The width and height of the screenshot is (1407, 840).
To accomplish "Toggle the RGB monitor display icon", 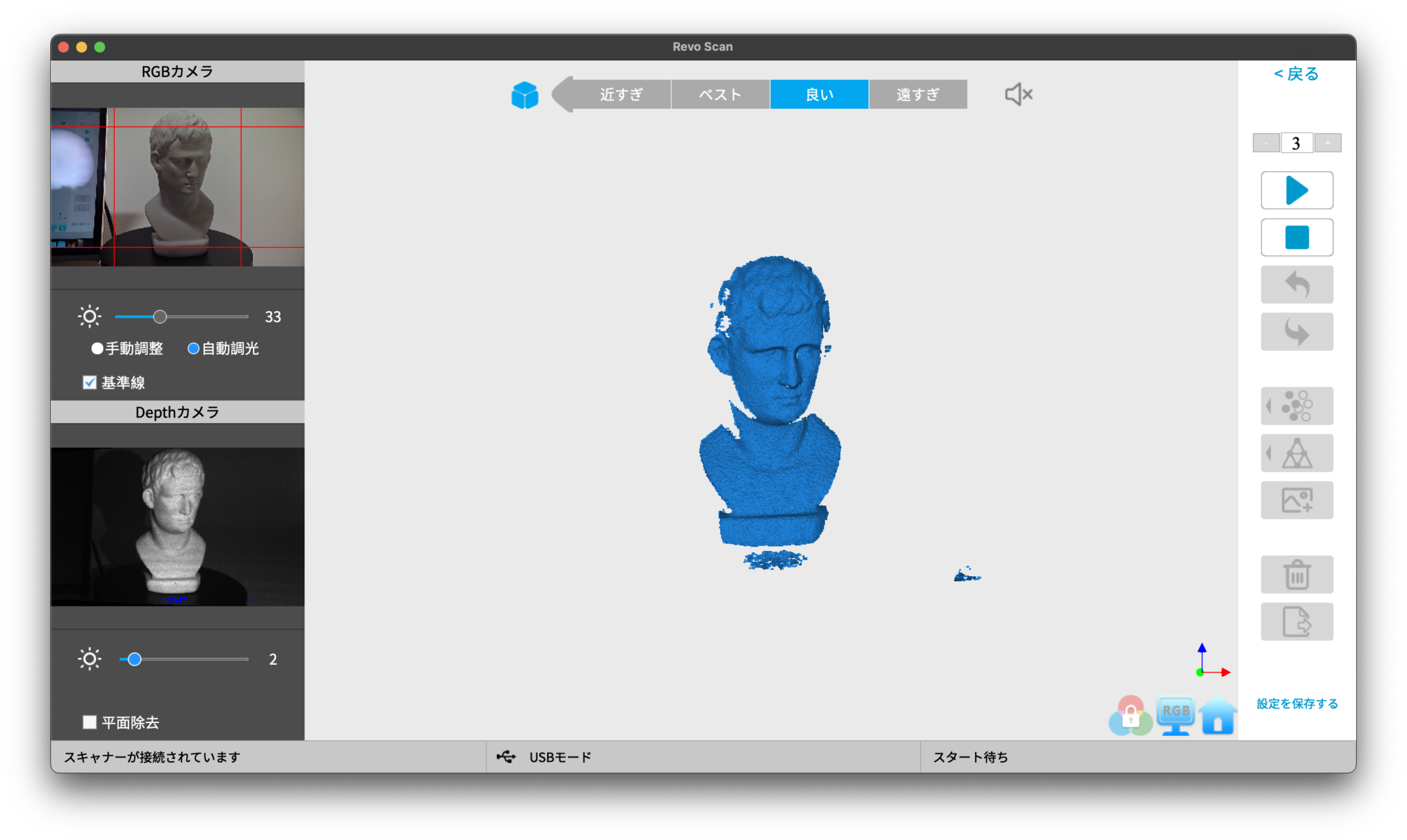I will pos(1175,716).
